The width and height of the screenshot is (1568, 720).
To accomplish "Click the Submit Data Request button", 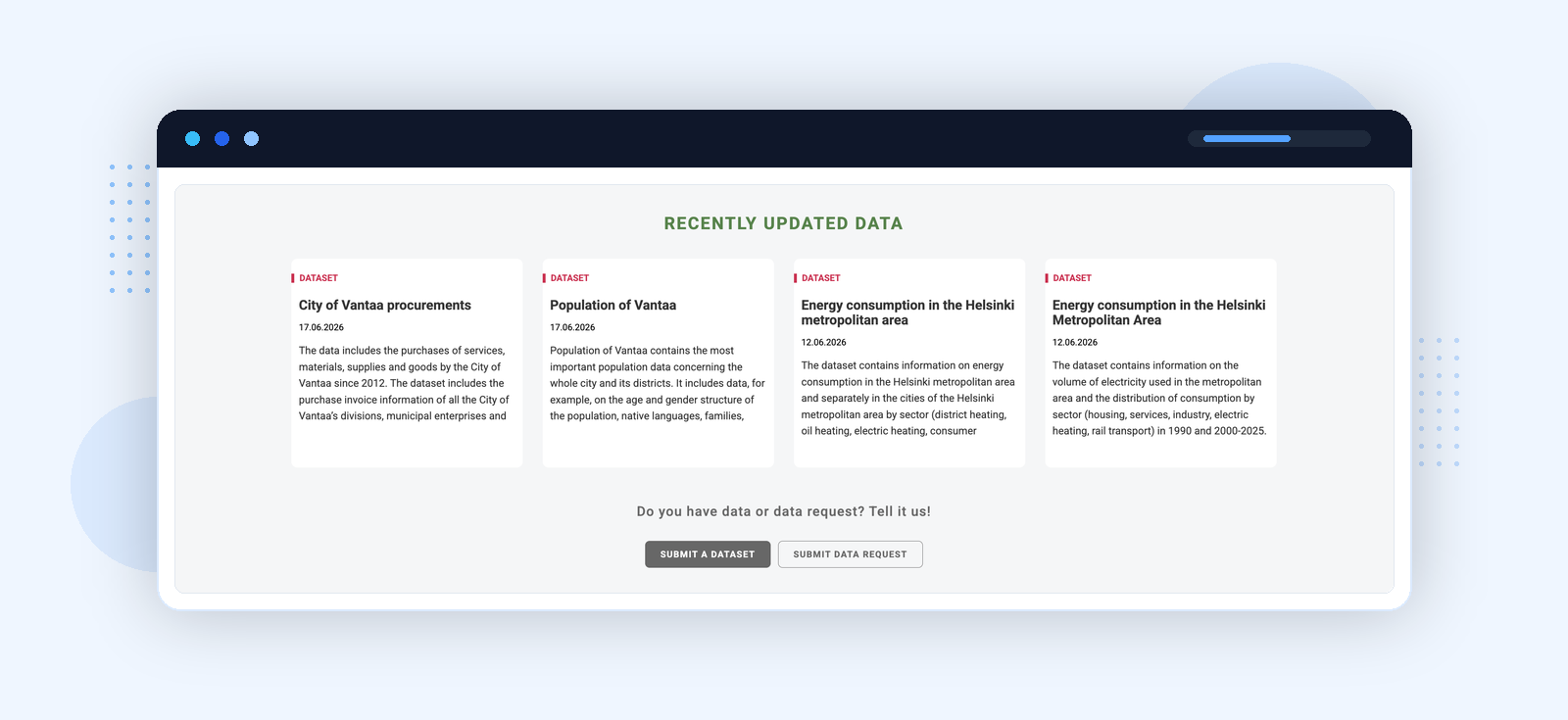I will [850, 554].
